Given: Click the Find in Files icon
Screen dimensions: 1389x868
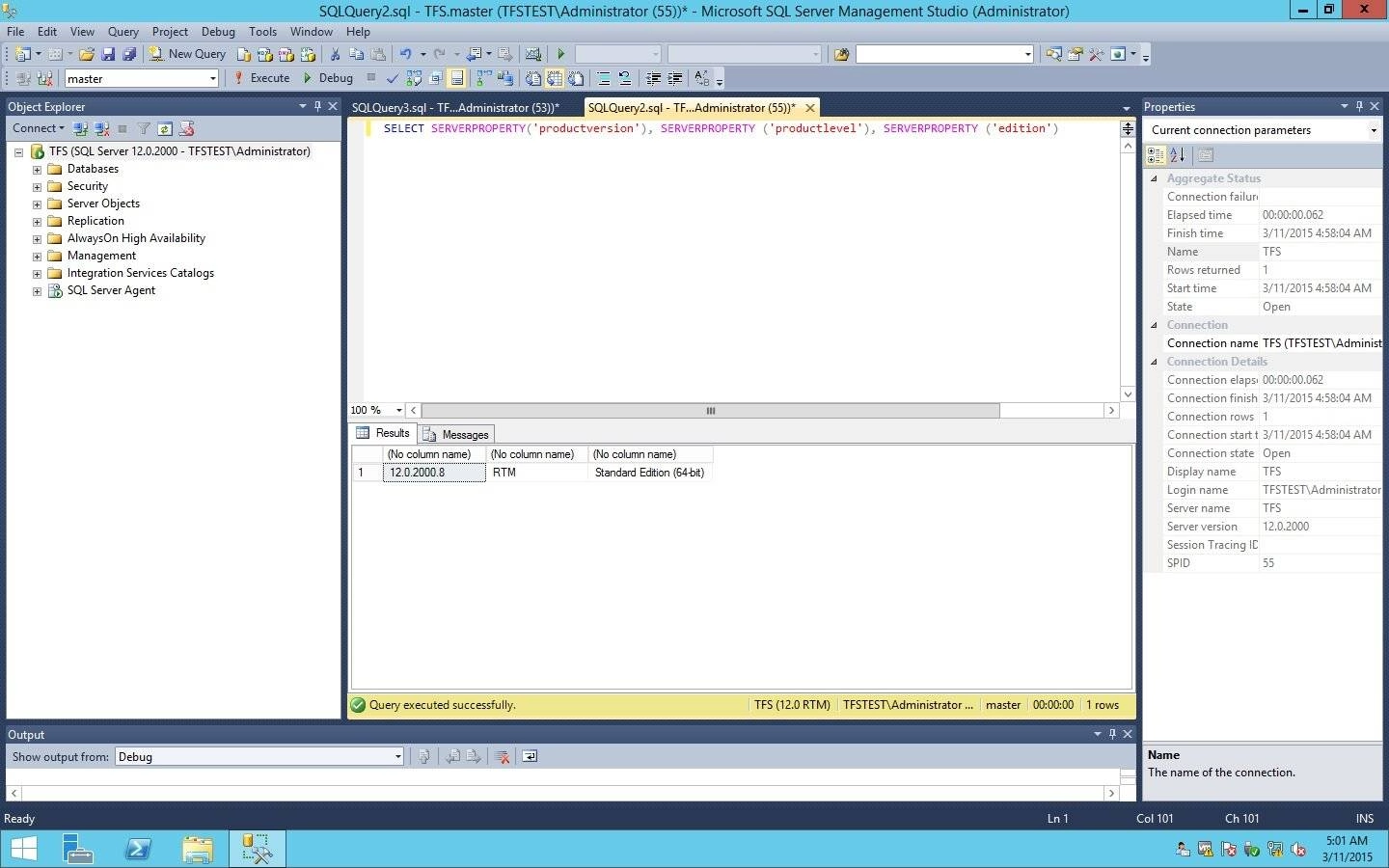Looking at the screenshot, I should pos(841,54).
